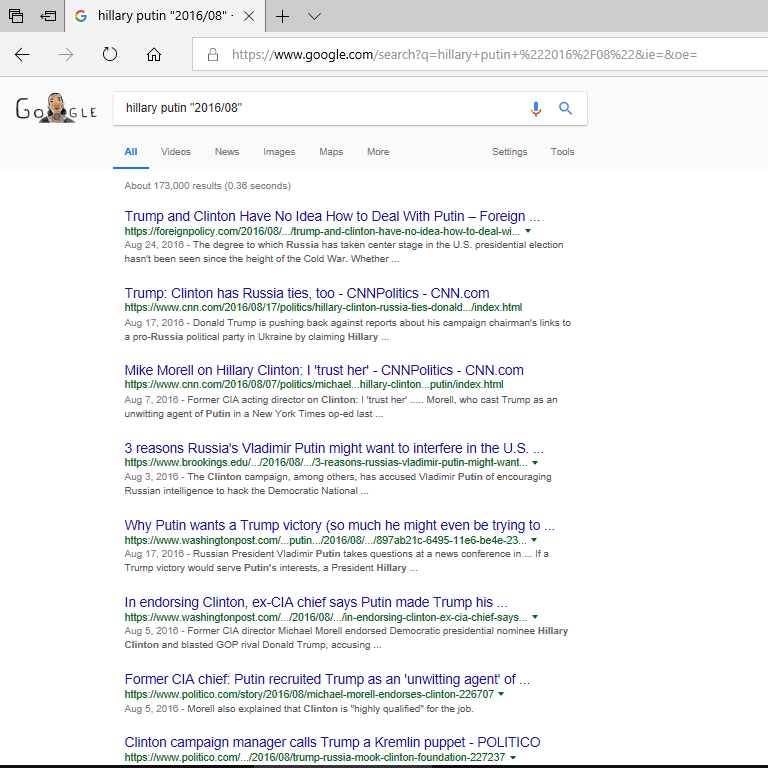Open 3 reasons Russia's Vladimir Putin result
Viewport: 768px width, 768px height.
[x=334, y=448]
